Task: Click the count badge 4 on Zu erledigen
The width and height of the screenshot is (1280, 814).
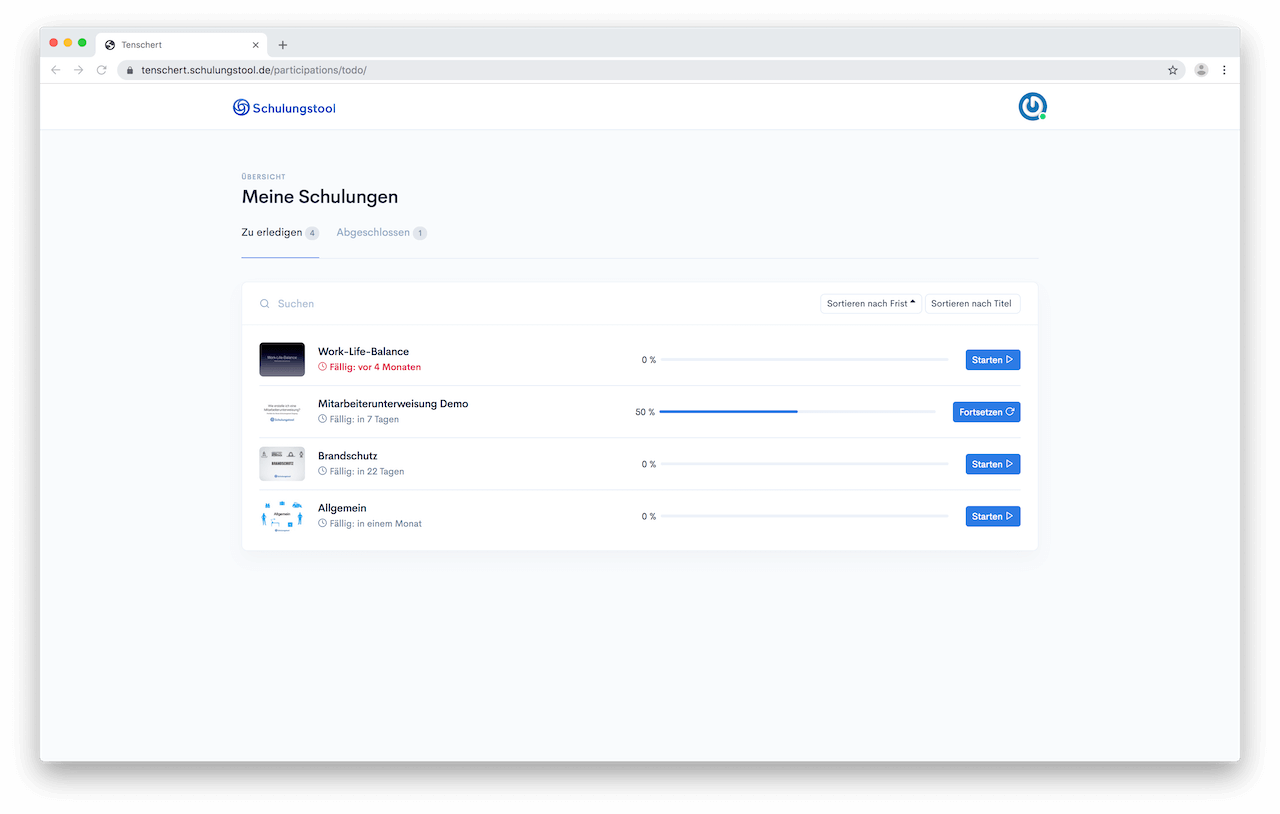Action: (312, 233)
